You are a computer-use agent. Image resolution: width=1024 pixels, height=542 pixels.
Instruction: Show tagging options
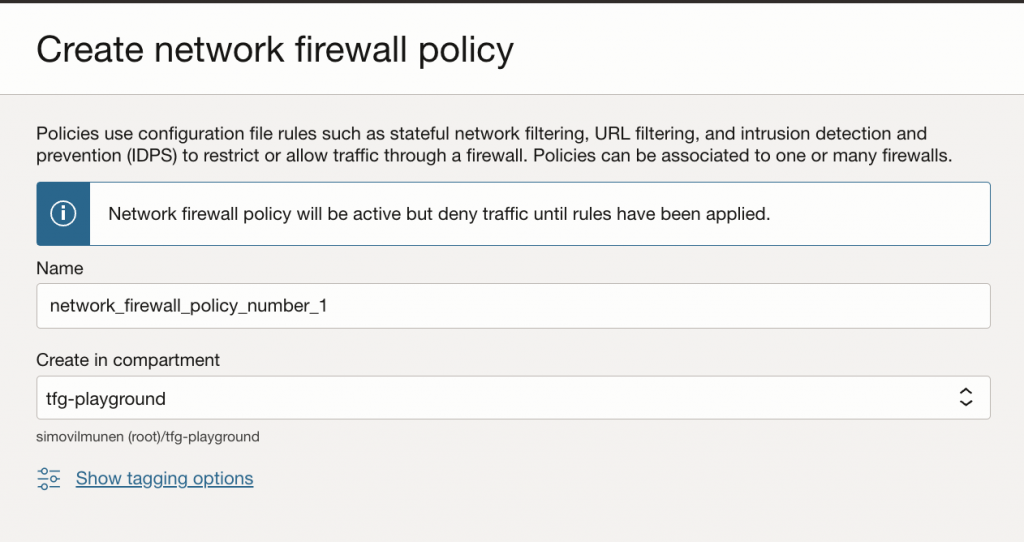(x=165, y=479)
